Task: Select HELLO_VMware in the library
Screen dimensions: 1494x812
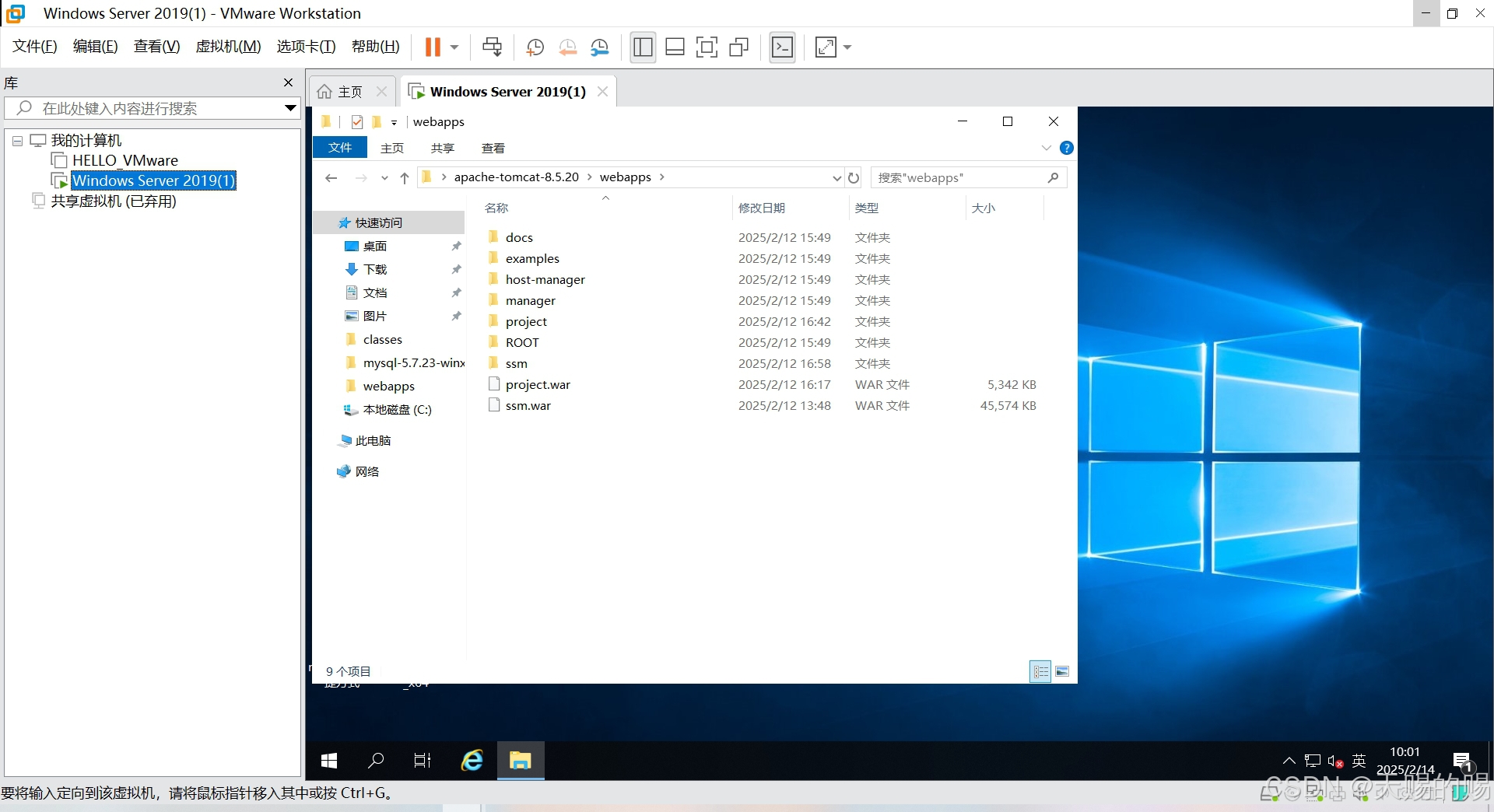Action: (124, 160)
